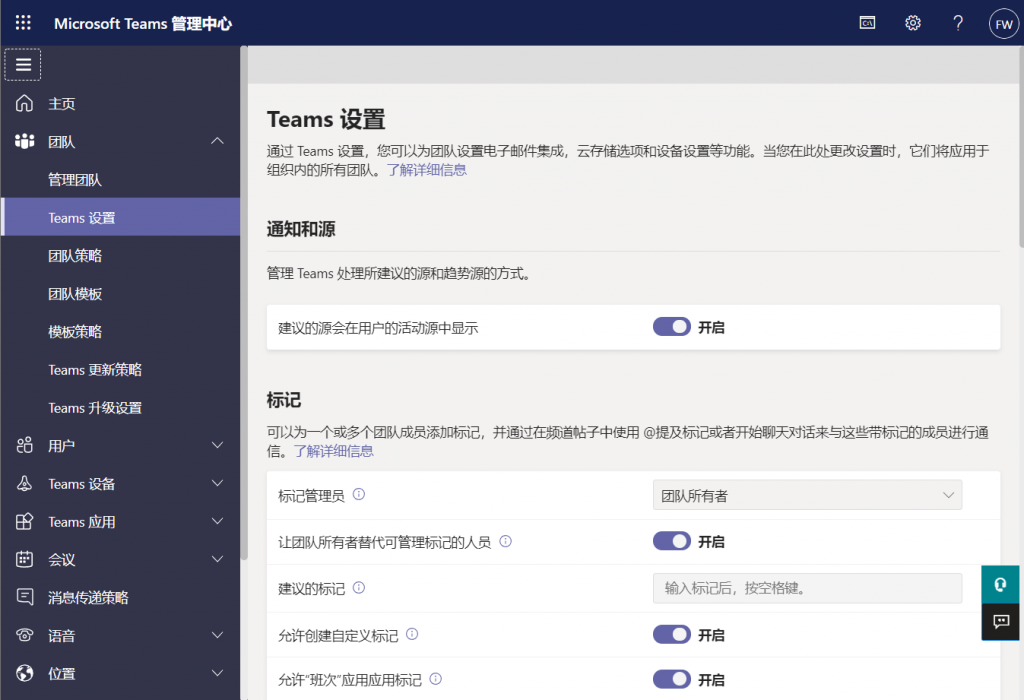Open the settings gear icon
Viewport: 1024px width, 700px height.
point(913,23)
